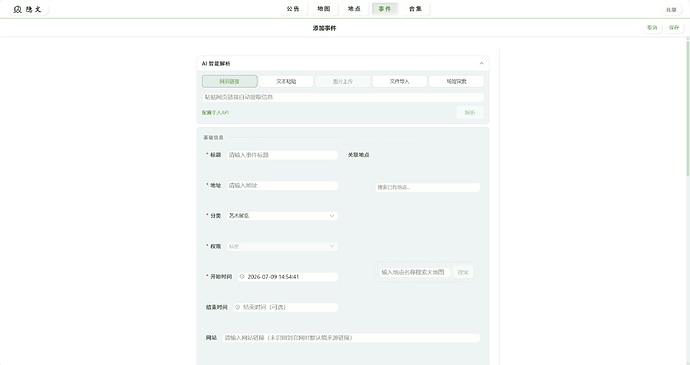Screen dimensions: 690x365
Task: Open the 合集 nav tab
Action: [415, 9]
